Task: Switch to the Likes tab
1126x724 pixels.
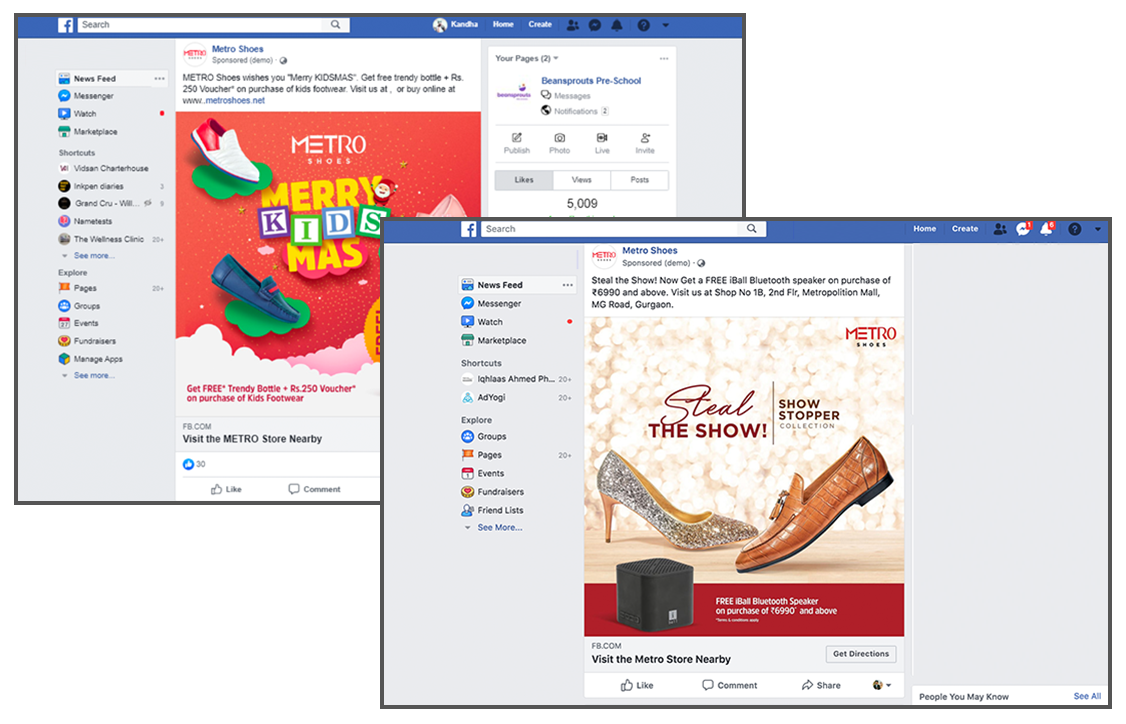Action: coord(524,180)
